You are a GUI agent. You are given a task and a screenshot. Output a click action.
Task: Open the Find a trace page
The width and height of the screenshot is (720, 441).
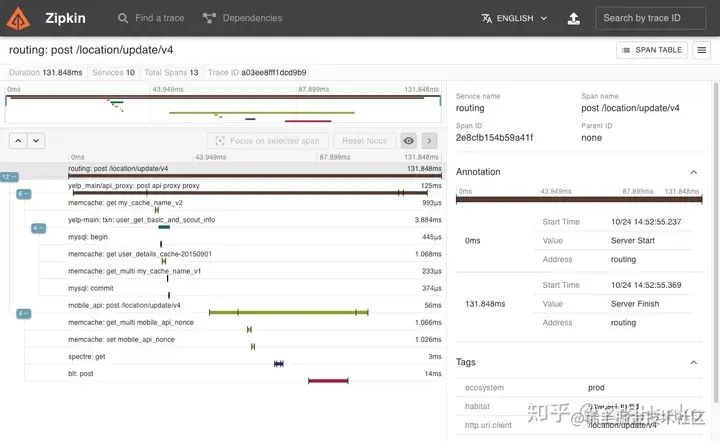151,18
